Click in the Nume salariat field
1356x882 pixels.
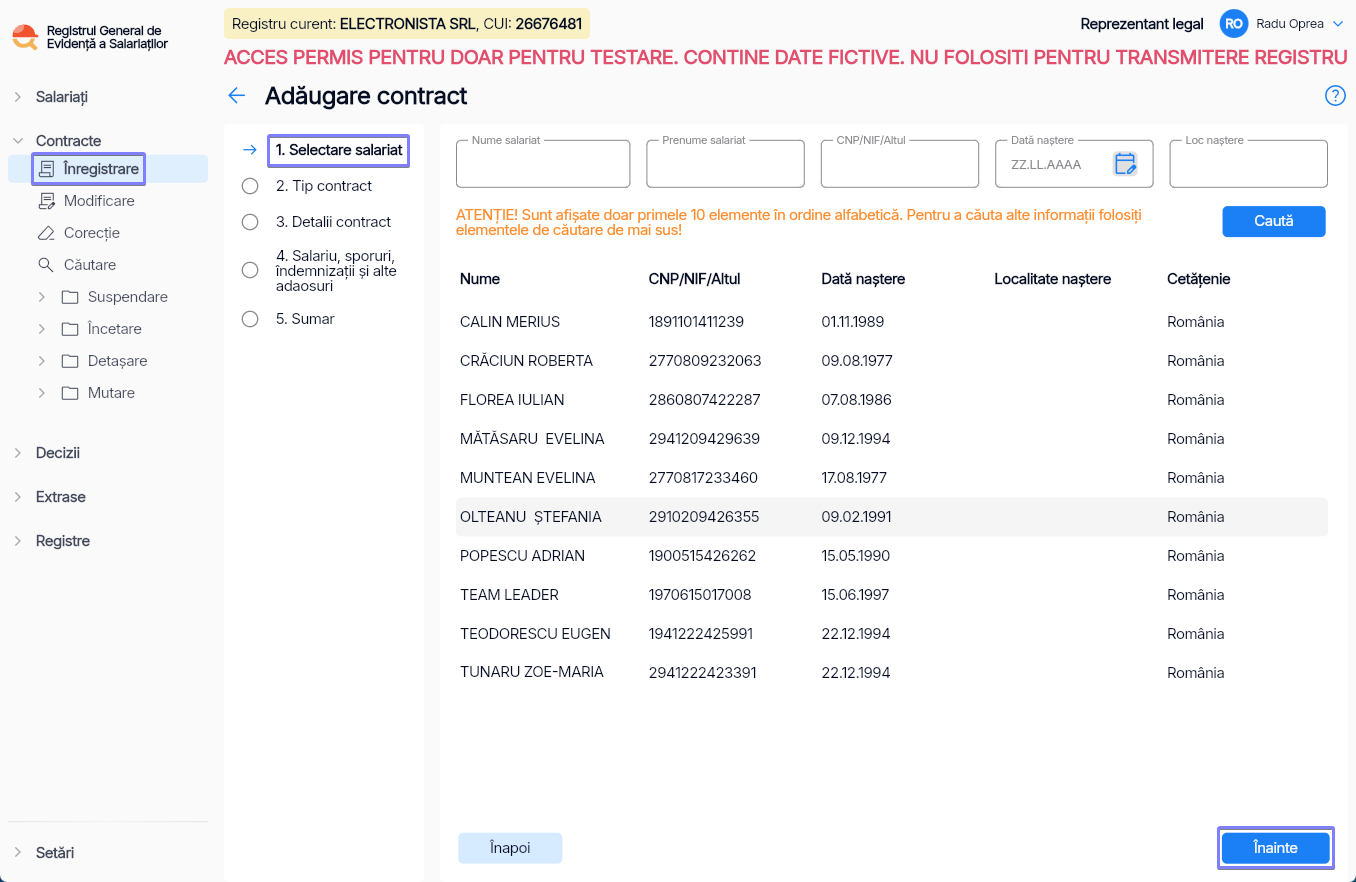point(543,164)
